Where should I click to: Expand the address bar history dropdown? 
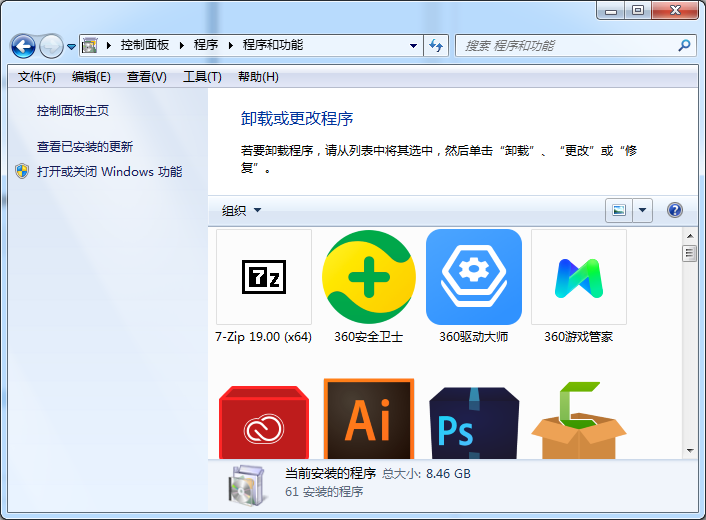tap(414, 46)
